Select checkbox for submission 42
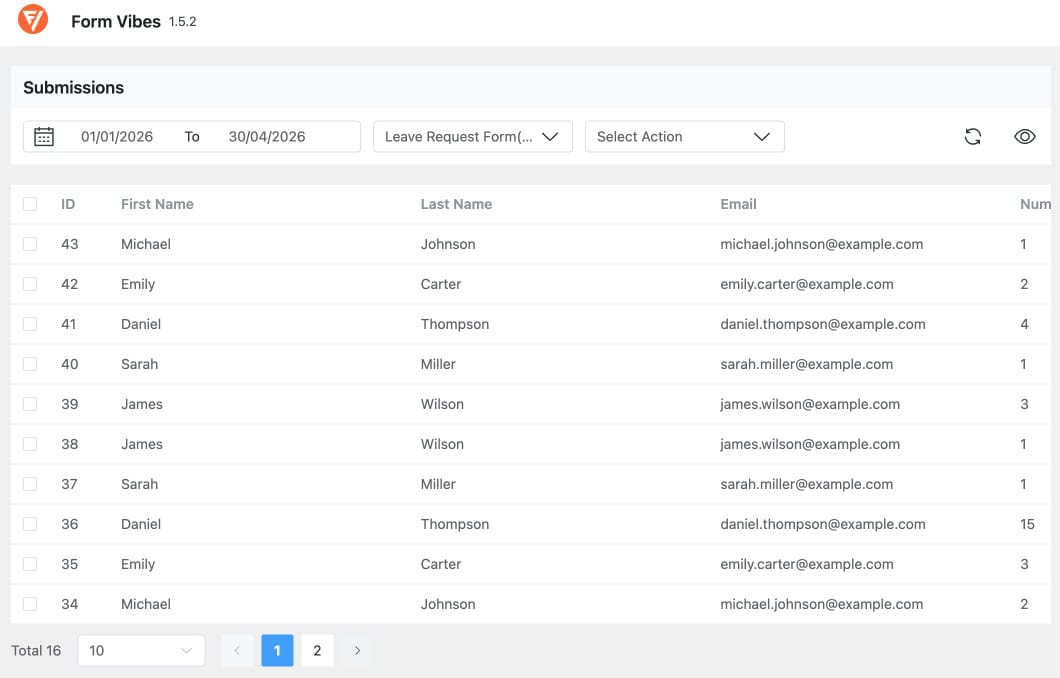1060x678 pixels. click(x=30, y=284)
